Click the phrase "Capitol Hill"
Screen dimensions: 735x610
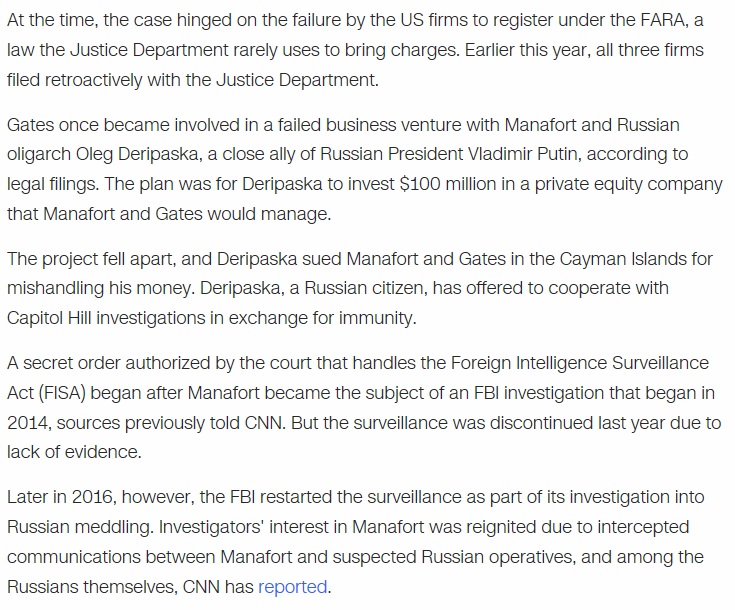[x=50, y=318]
